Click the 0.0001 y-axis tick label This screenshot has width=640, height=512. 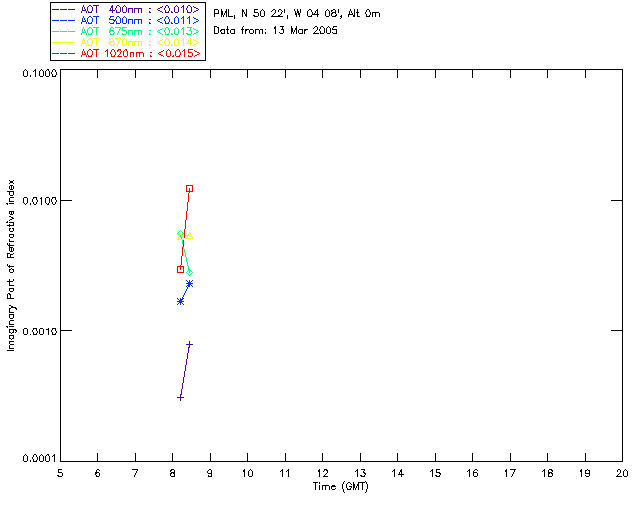pyautogui.click(x=40, y=459)
